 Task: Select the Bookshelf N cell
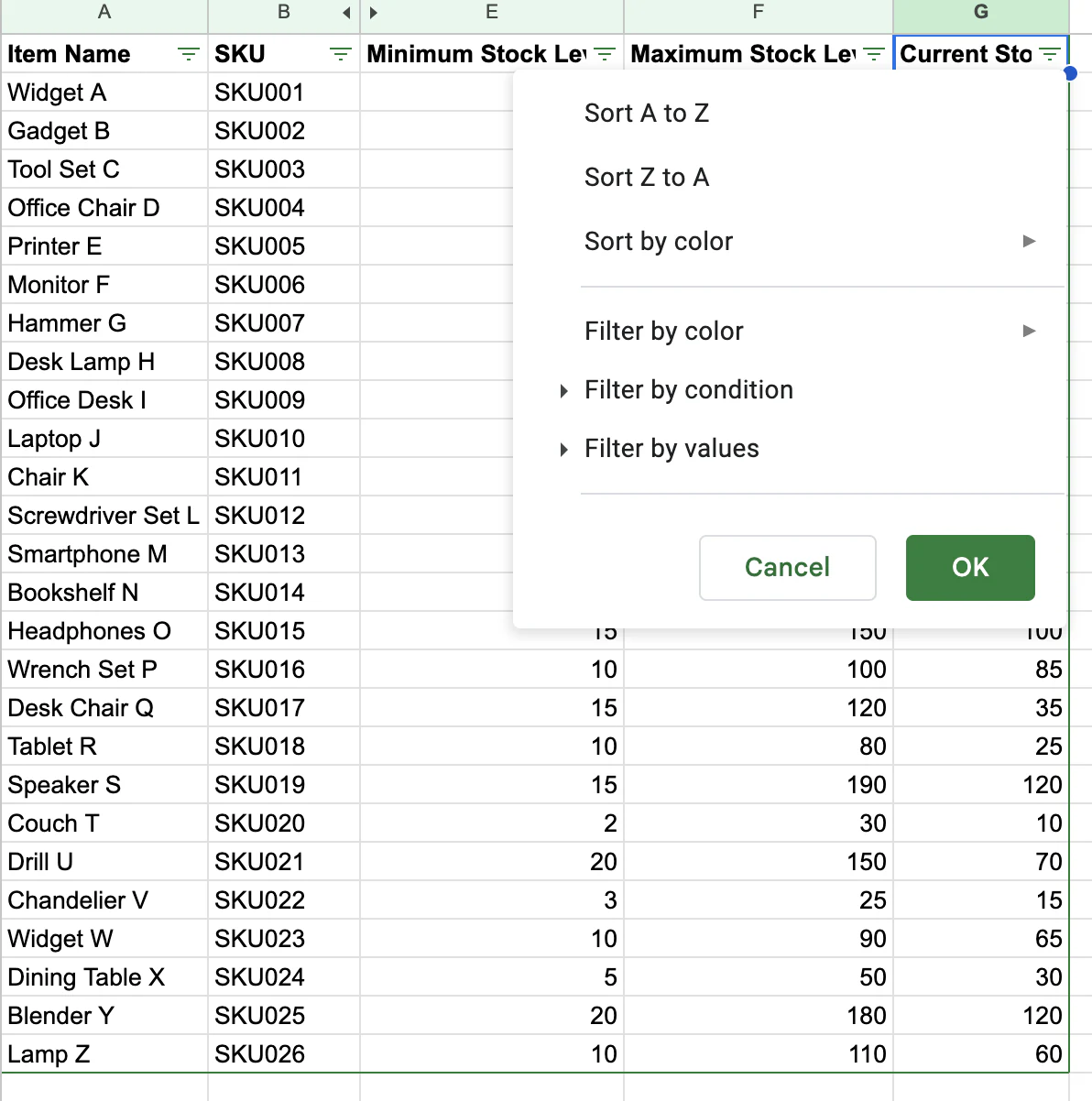(104, 593)
